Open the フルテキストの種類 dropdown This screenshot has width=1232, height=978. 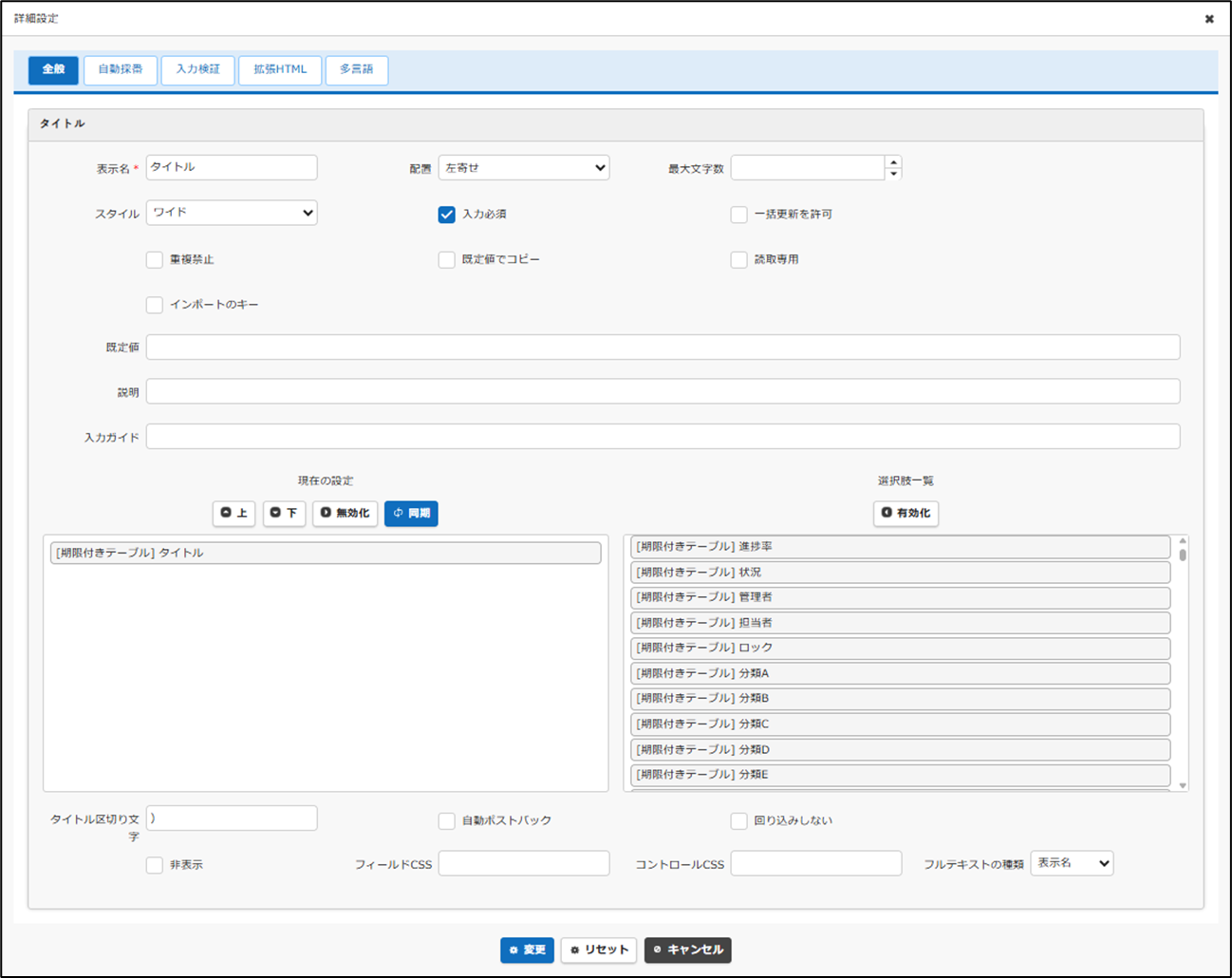[x=1071, y=863]
